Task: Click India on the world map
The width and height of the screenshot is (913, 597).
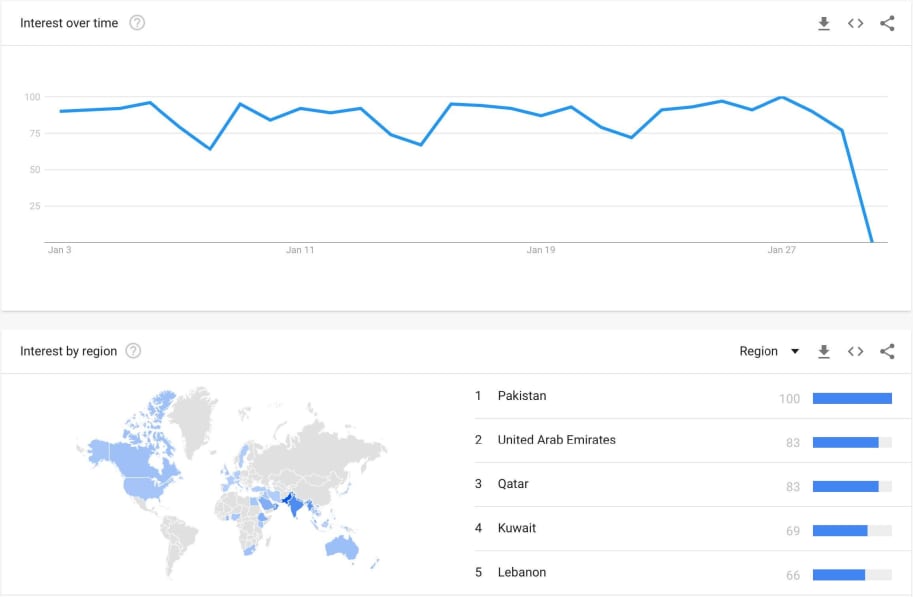Action: click(296, 506)
